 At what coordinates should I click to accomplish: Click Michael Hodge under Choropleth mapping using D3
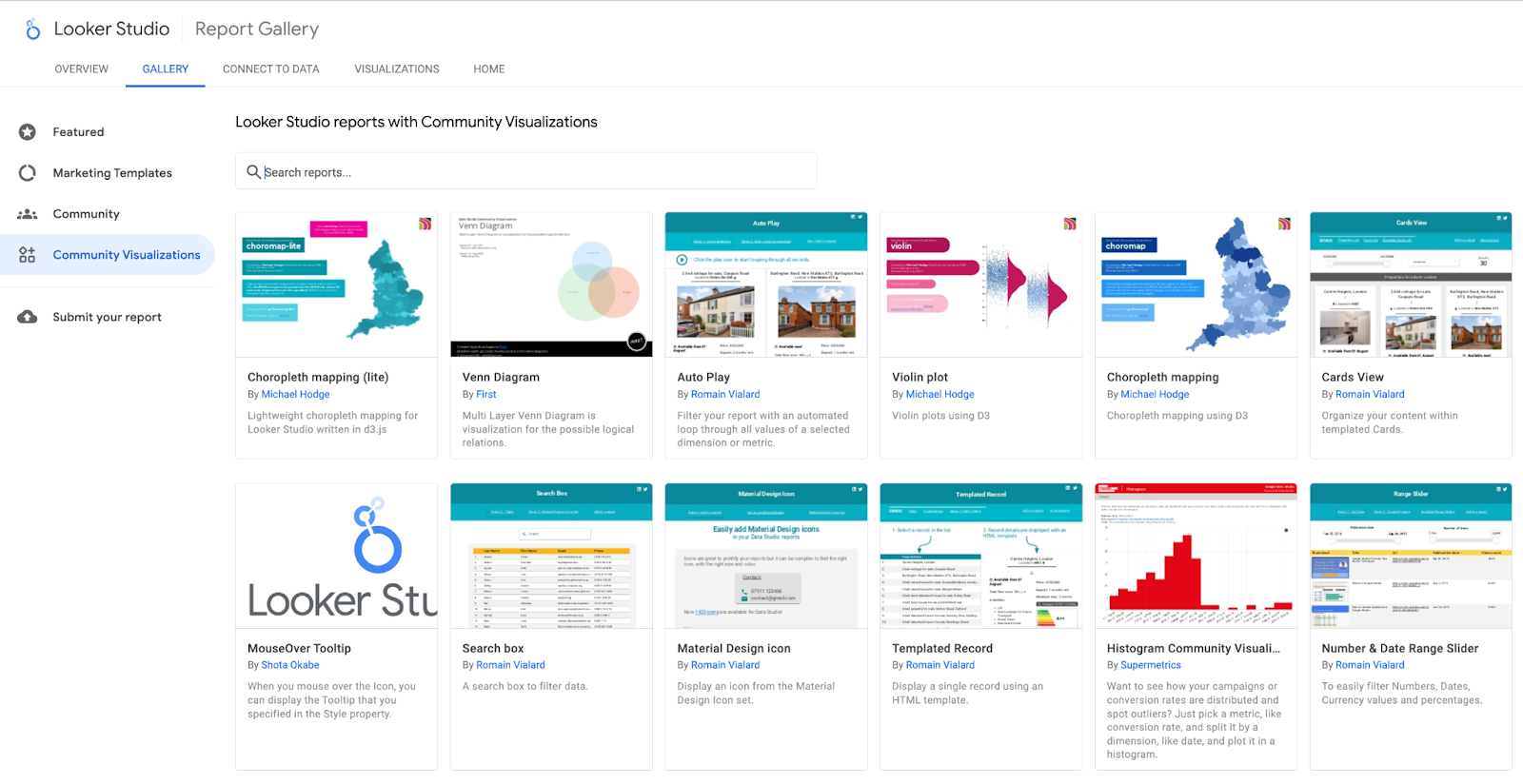tap(1155, 395)
